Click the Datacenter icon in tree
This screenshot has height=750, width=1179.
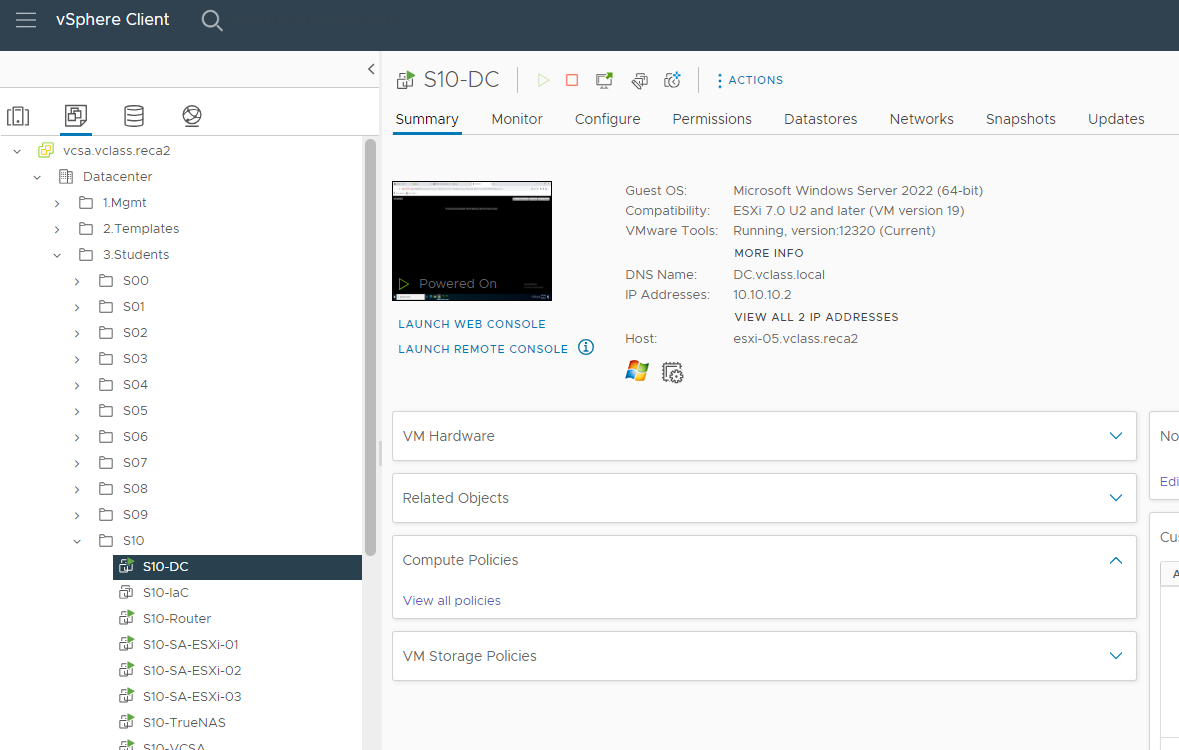[x=66, y=177]
